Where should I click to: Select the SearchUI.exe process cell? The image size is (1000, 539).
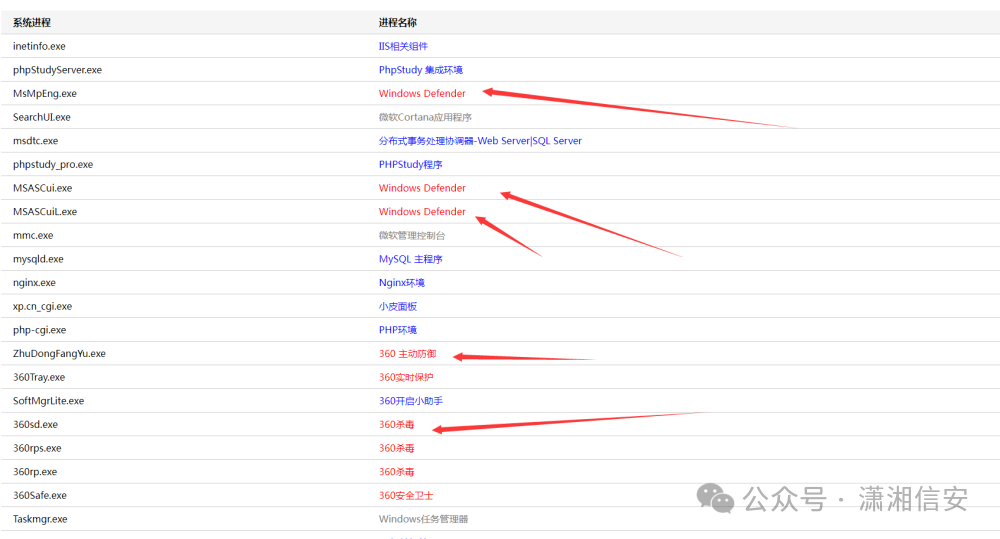pos(41,117)
